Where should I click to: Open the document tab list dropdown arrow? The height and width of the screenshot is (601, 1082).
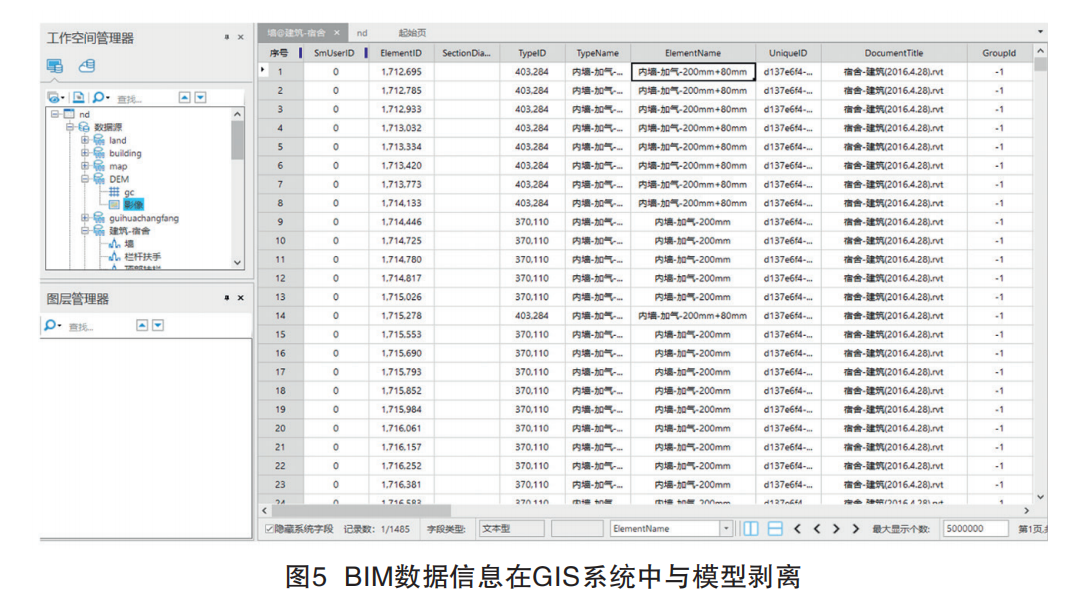click(x=1041, y=32)
